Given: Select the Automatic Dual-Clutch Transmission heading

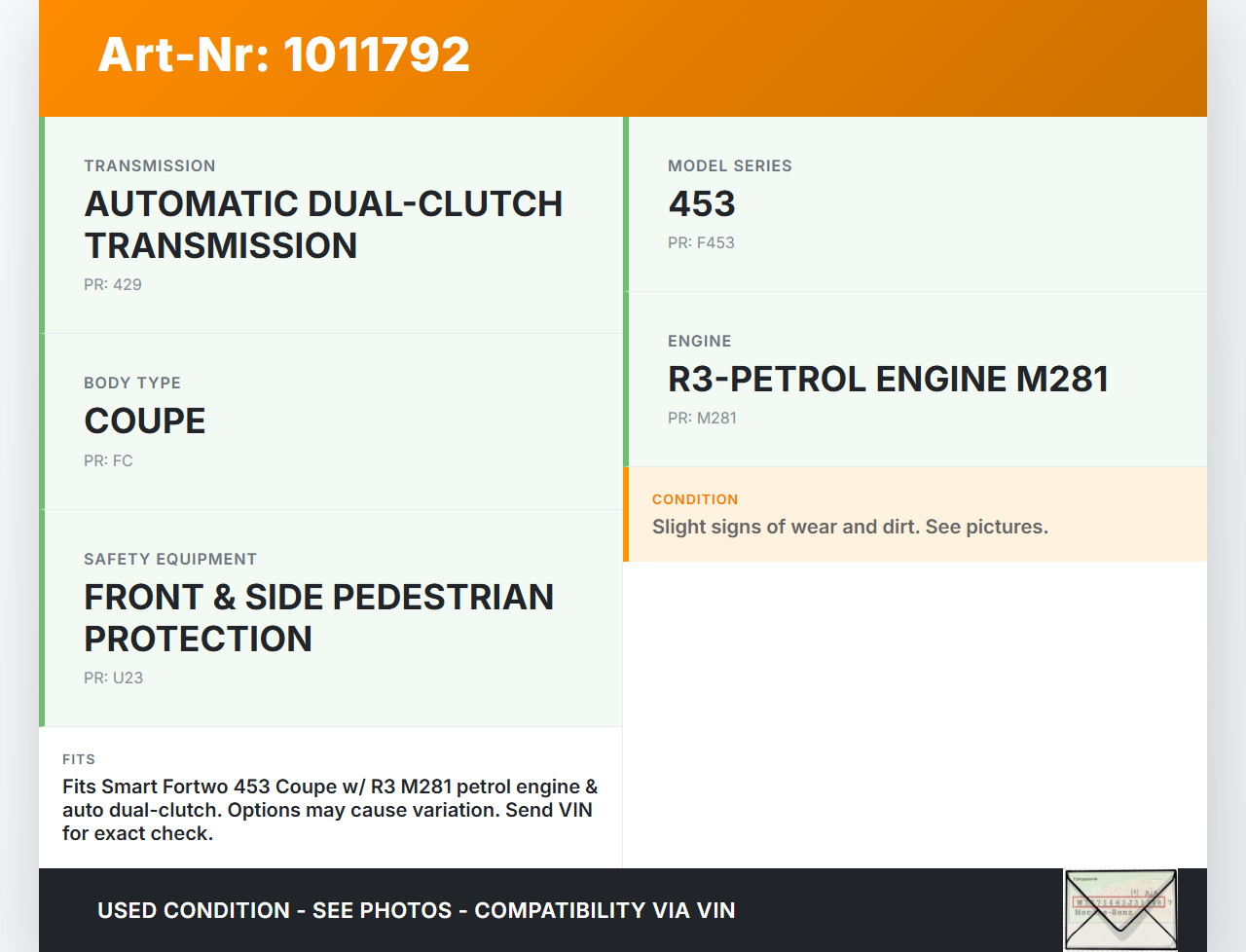Looking at the screenshot, I should click(x=323, y=225).
